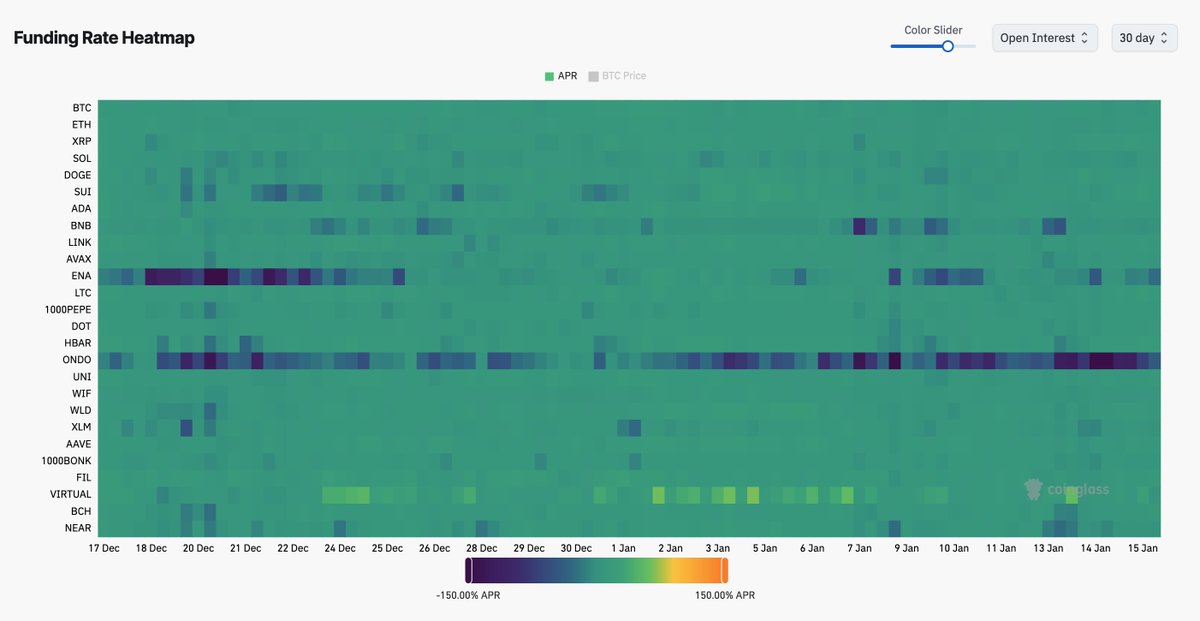Click the AAVE row label
The width and height of the screenshot is (1200, 621).
[x=79, y=444]
